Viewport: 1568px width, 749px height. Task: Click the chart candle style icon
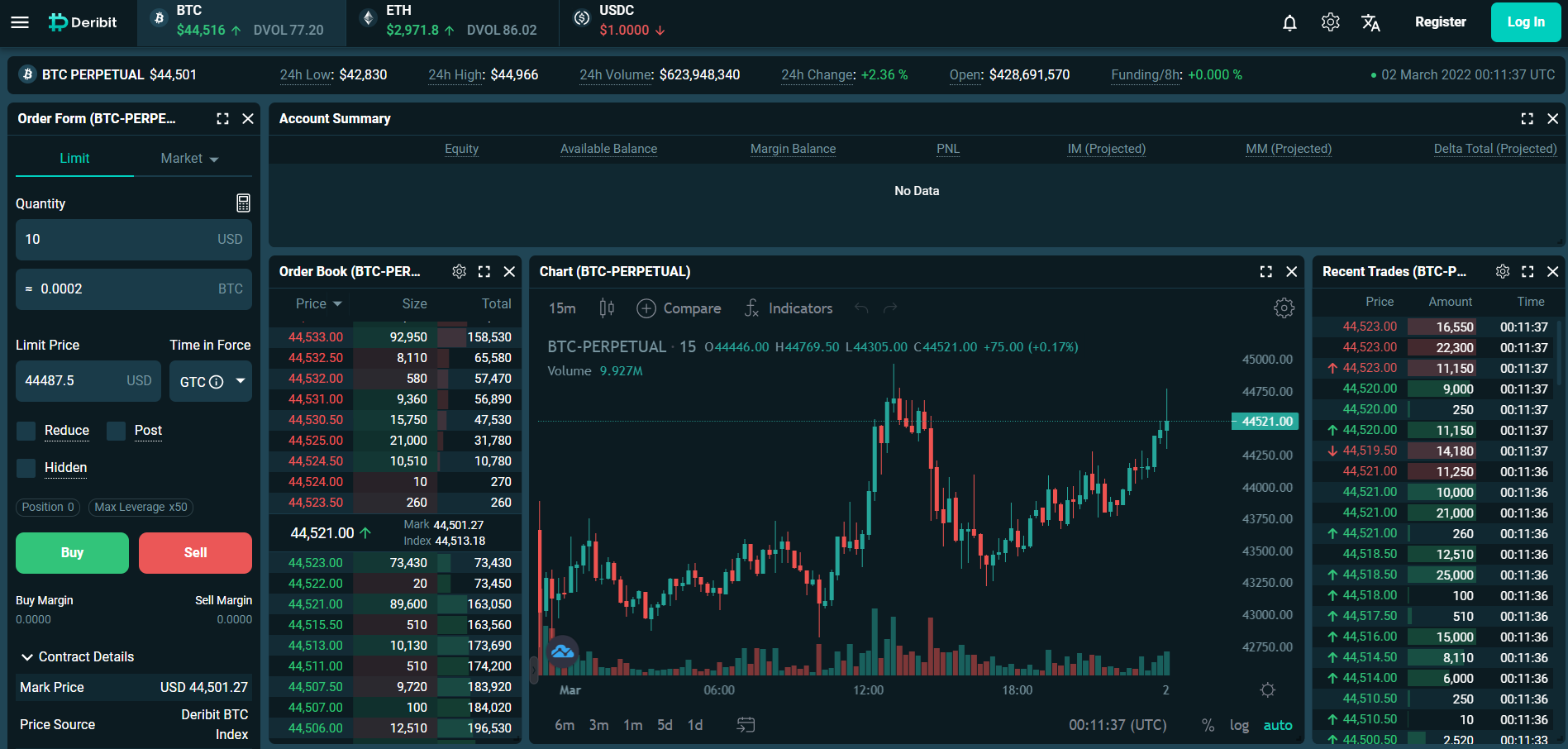pos(607,308)
